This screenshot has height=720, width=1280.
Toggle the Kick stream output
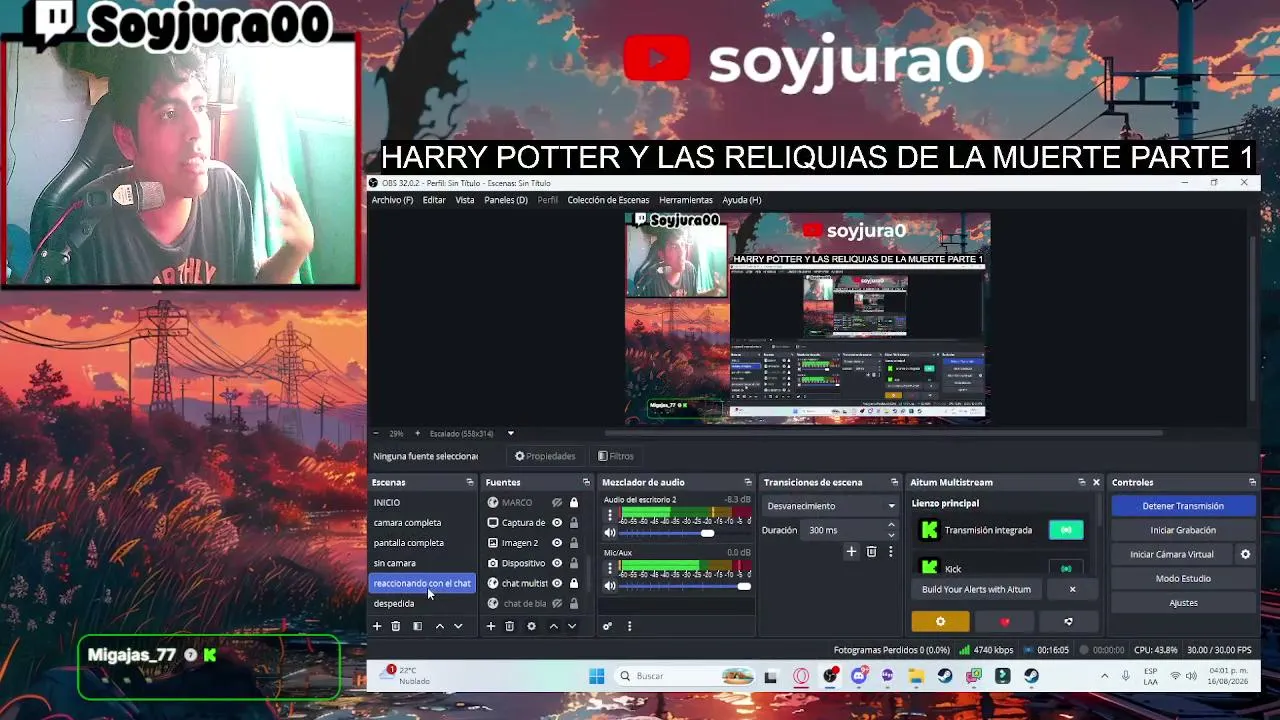pos(1066,568)
